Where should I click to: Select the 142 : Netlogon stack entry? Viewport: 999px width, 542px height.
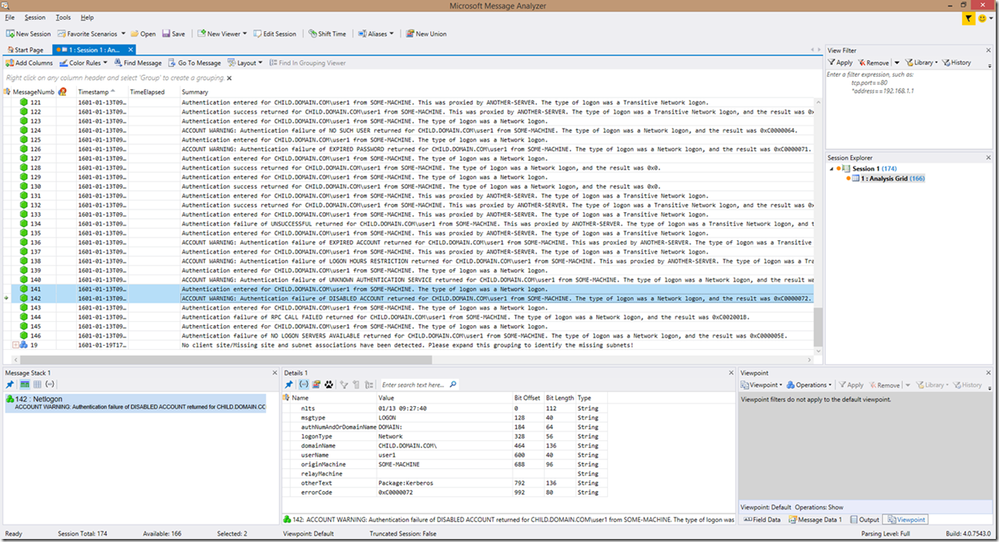click(x=135, y=403)
